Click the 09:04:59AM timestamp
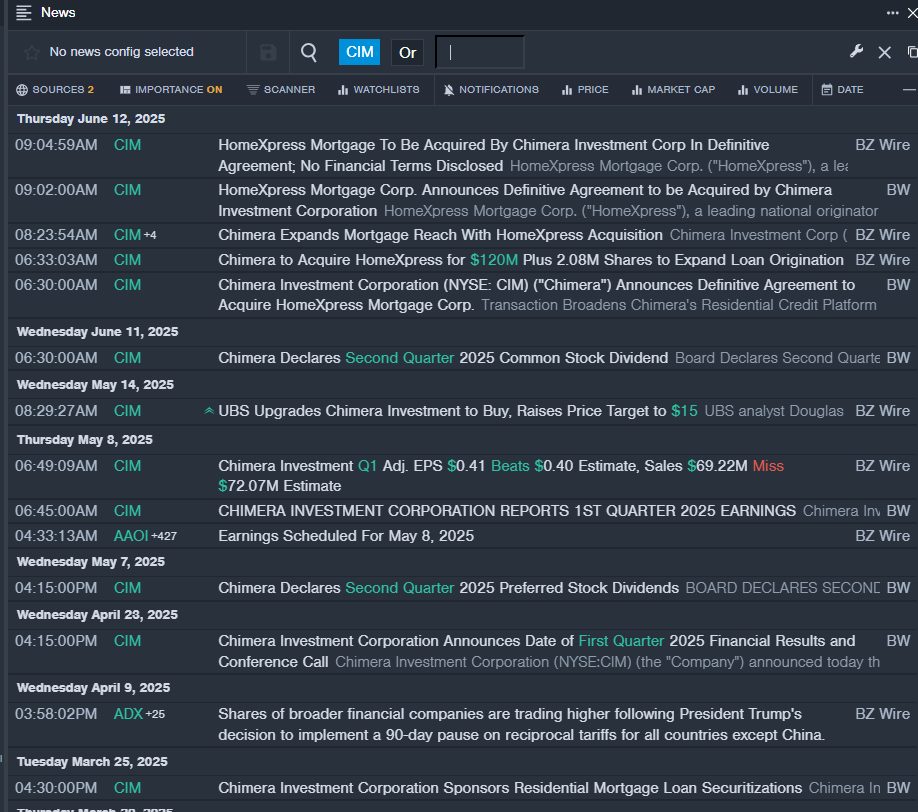The image size is (918, 812). (56, 145)
